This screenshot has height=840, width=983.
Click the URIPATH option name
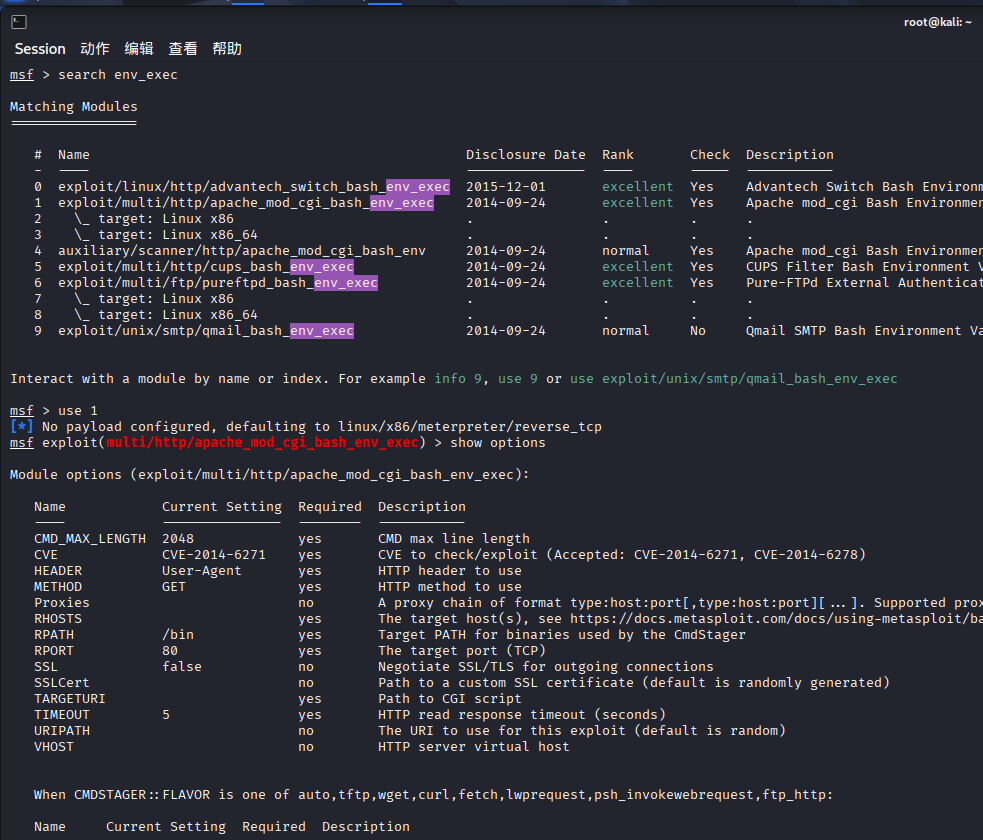pos(61,730)
